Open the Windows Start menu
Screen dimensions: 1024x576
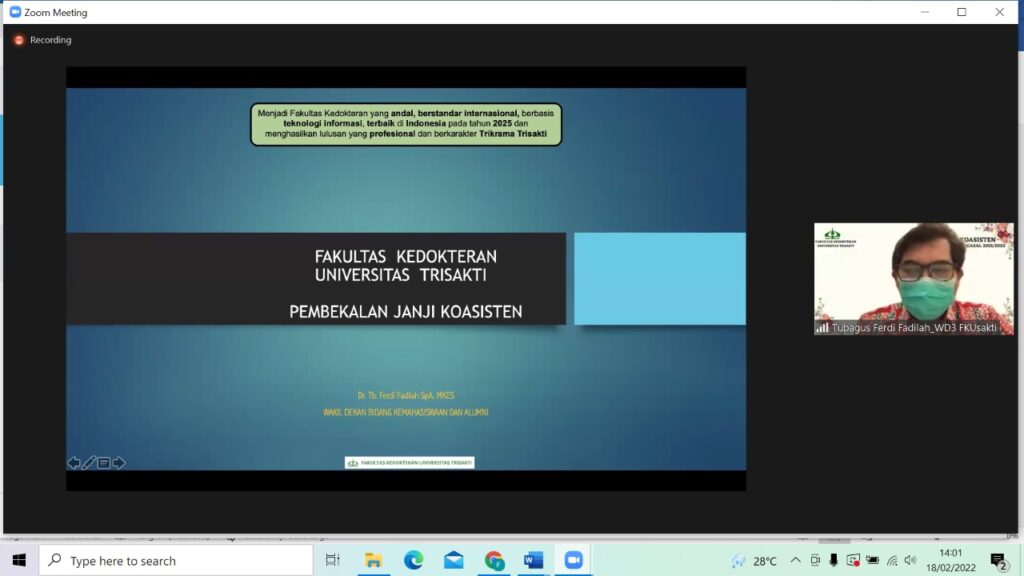point(19,560)
